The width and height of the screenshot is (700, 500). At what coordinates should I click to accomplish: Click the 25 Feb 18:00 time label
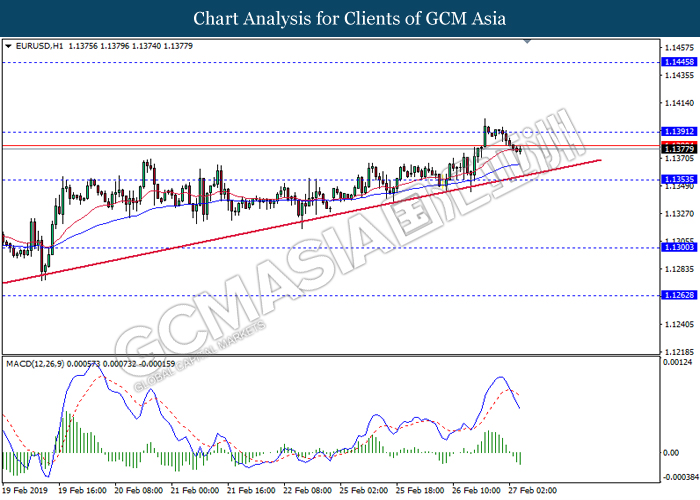(420, 491)
